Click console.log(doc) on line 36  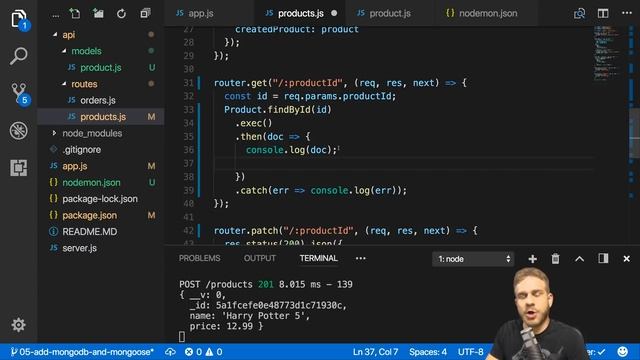coord(291,150)
